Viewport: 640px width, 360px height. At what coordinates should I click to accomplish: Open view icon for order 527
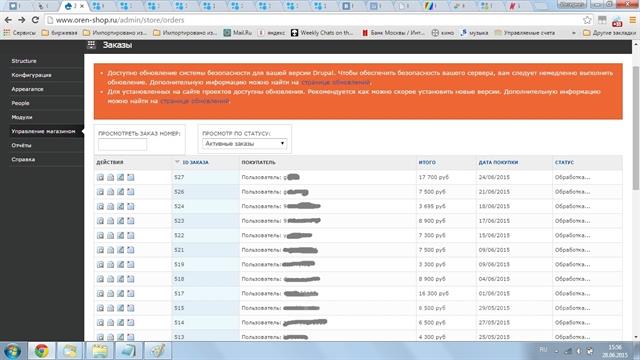coord(100,177)
